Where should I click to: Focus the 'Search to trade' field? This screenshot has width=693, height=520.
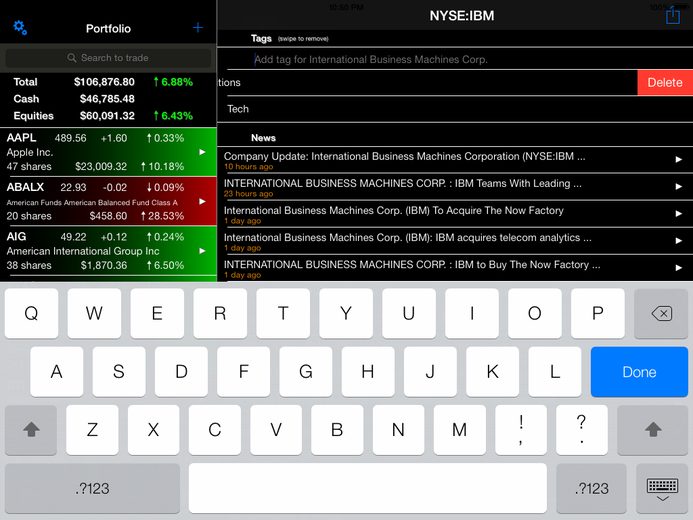coord(108,58)
